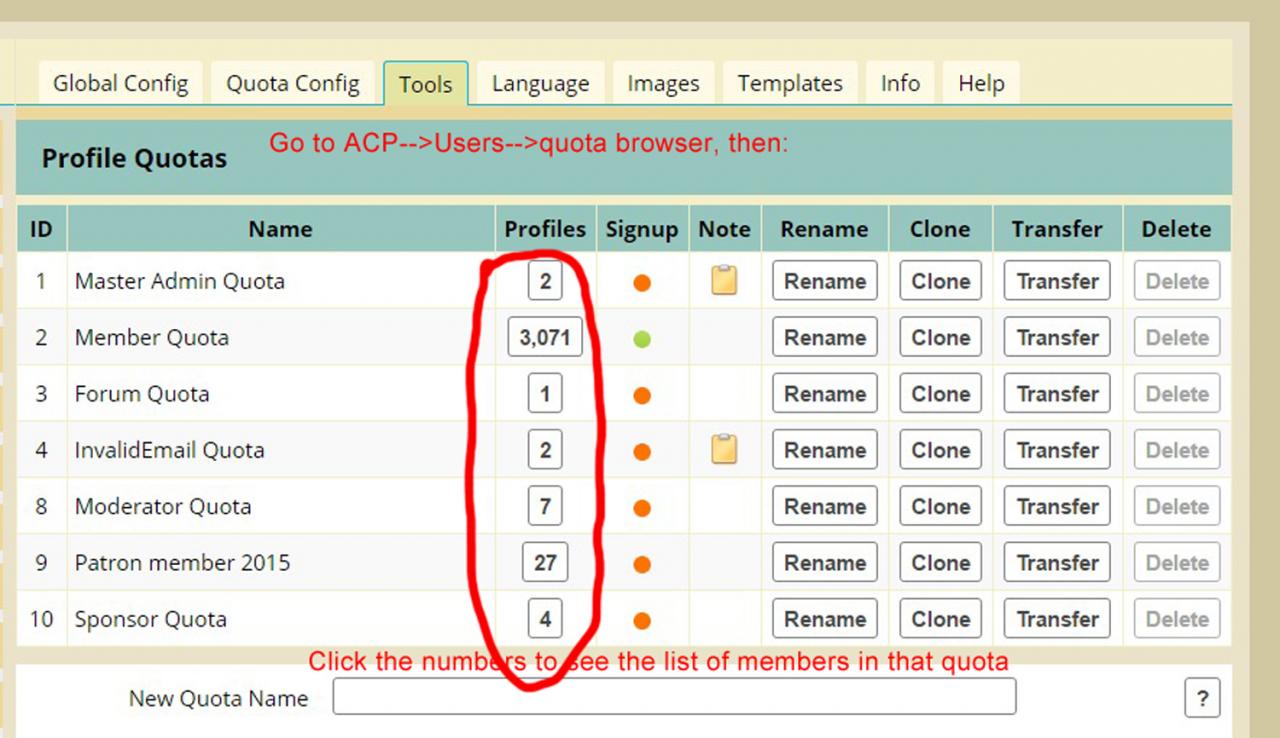Toggle signup indicator for Forum Quota

(x=642, y=395)
